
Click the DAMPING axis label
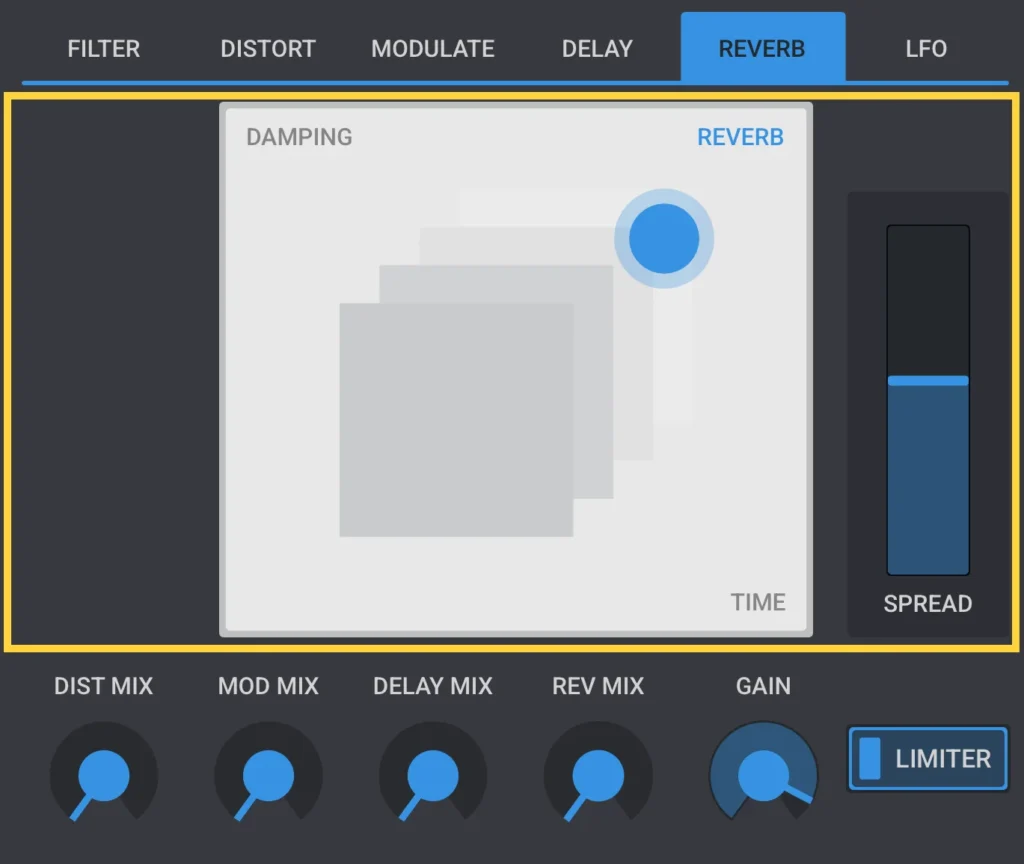[x=299, y=137]
